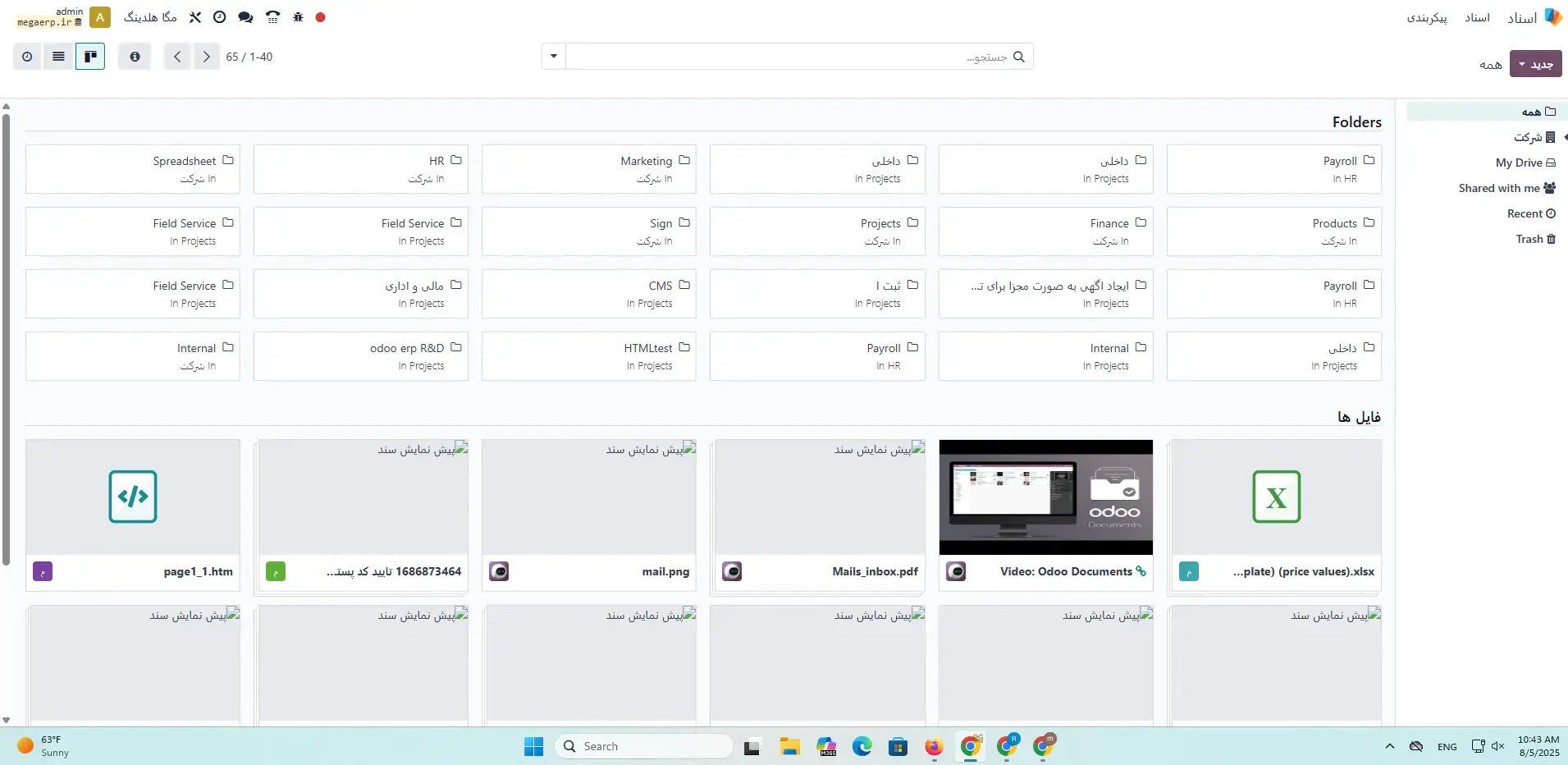Viewport: 1568px width, 765px height.
Task: Open the activities clock icon in top bar
Action: pyautogui.click(x=218, y=17)
